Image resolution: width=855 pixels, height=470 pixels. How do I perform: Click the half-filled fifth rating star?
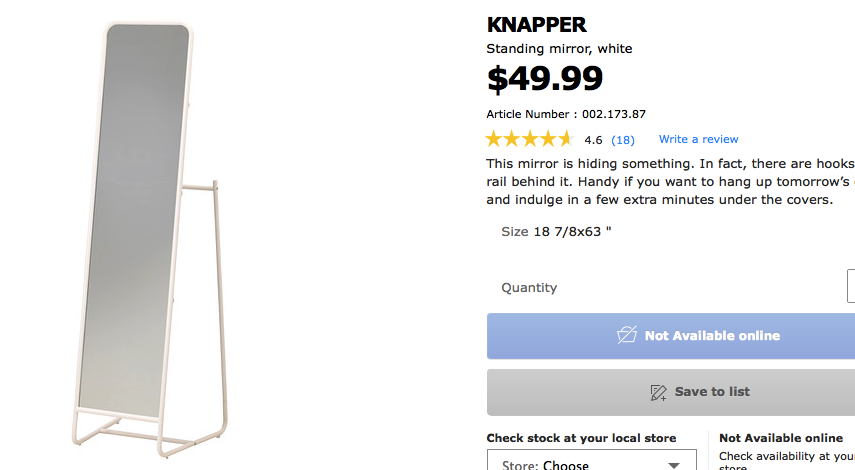coord(564,139)
